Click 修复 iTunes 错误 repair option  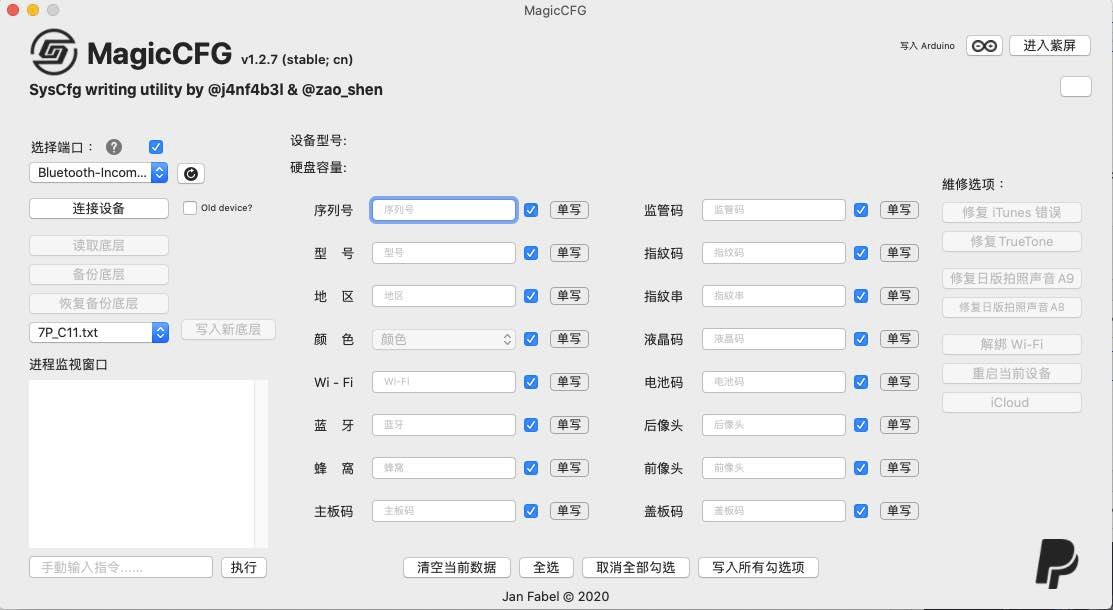coord(1011,212)
